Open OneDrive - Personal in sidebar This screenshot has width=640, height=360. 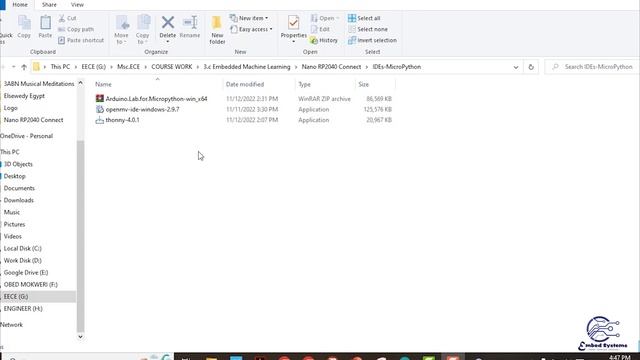(x=27, y=136)
